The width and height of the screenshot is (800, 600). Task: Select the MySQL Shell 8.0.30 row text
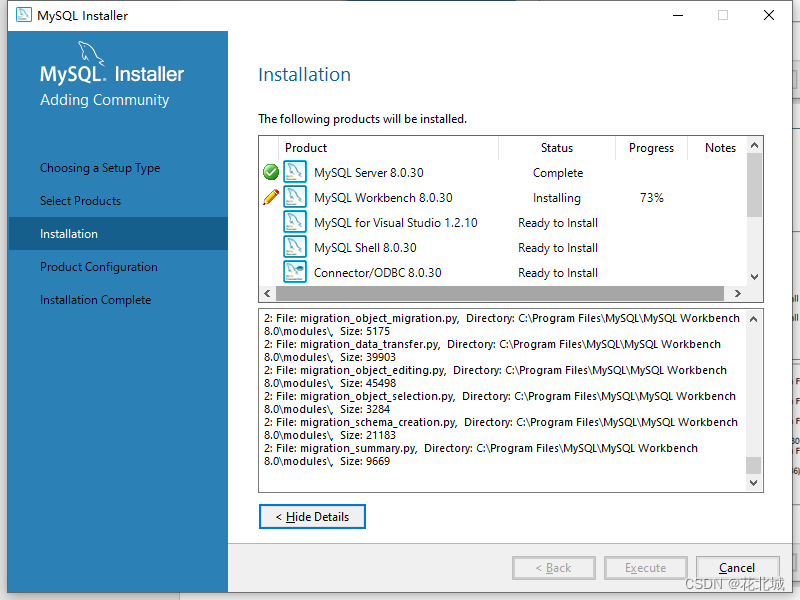[365, 248]
